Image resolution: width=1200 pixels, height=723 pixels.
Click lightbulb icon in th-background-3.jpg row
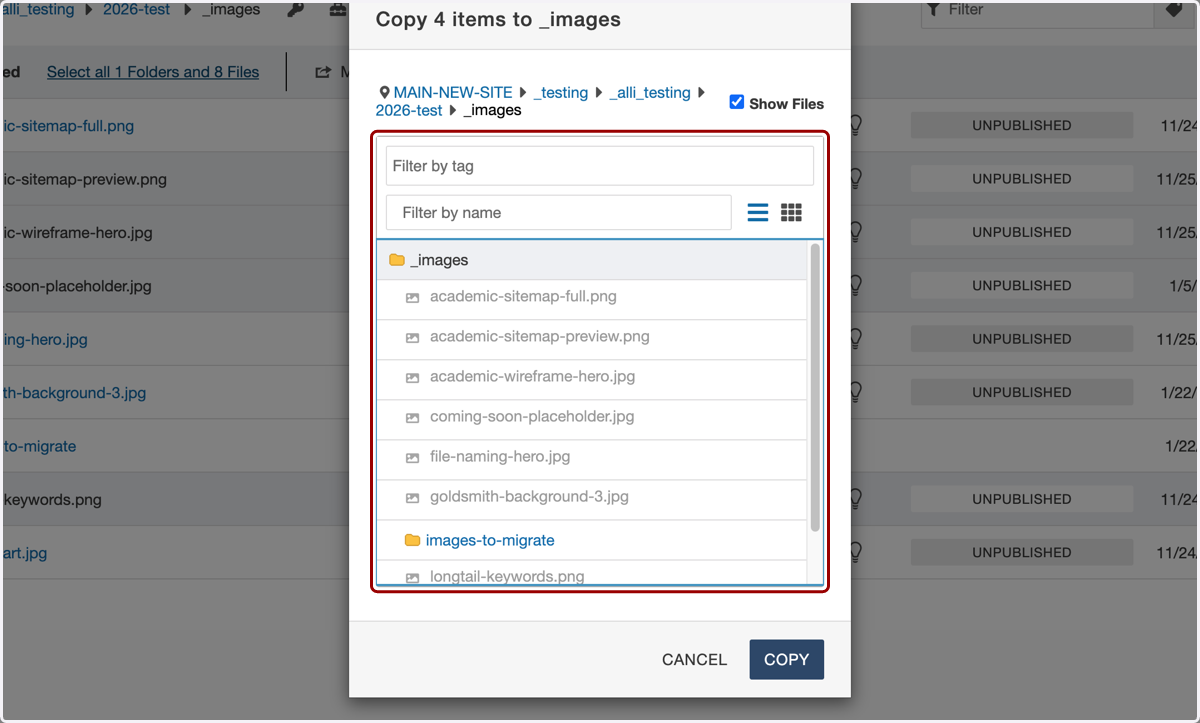tap(856, 392)
